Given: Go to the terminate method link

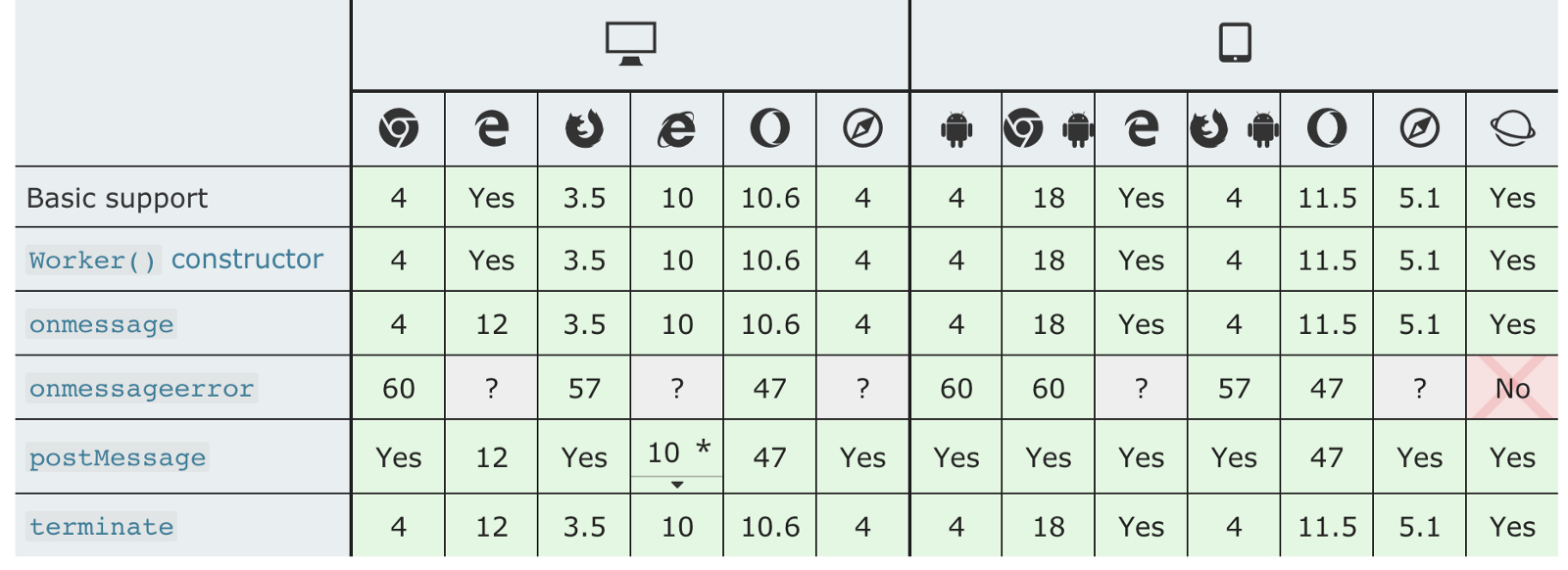Looking at the screenshot, I should coord(101,527).
